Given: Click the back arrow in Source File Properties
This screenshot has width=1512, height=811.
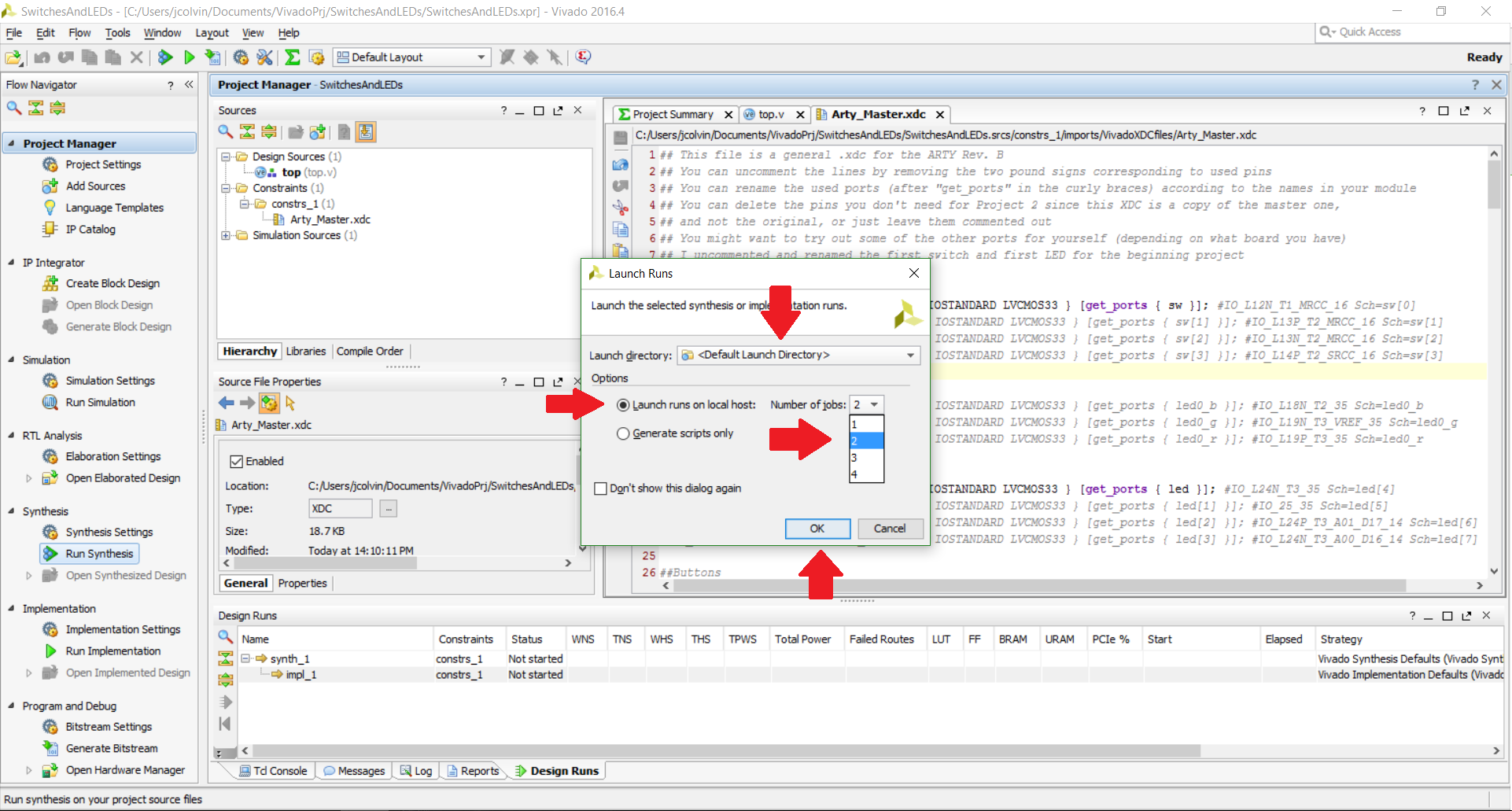Looking at the screenshot, I should click(x=227, y=404).
